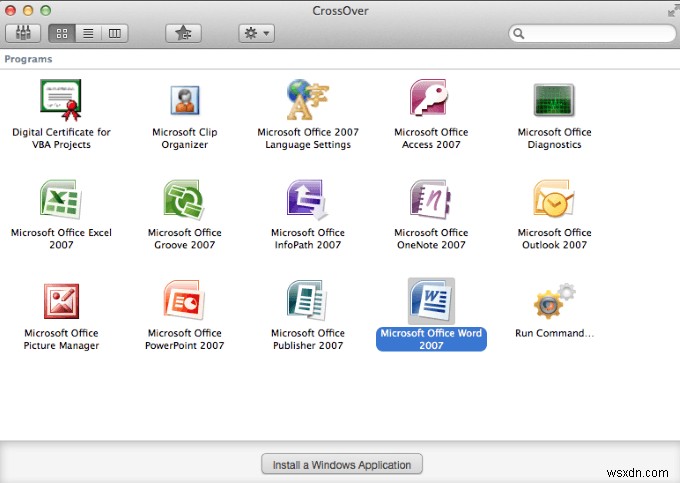Select the Microsoft Clip Organizer icon
Screen dimensions: 680x483
pos(185,100)
